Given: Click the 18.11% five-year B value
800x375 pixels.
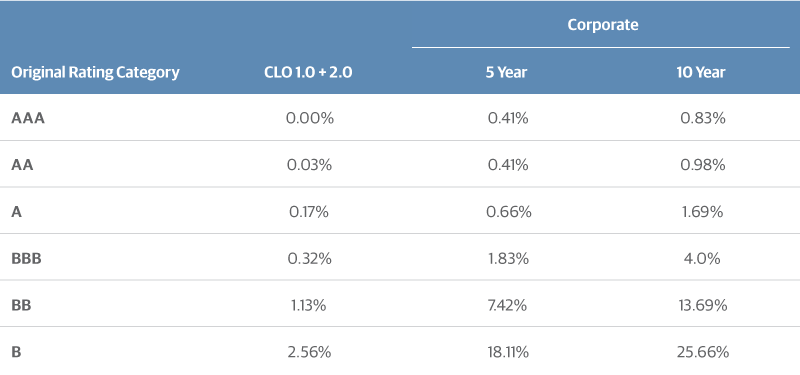Looking at the screenshot, I should click(x=507, y=352).
